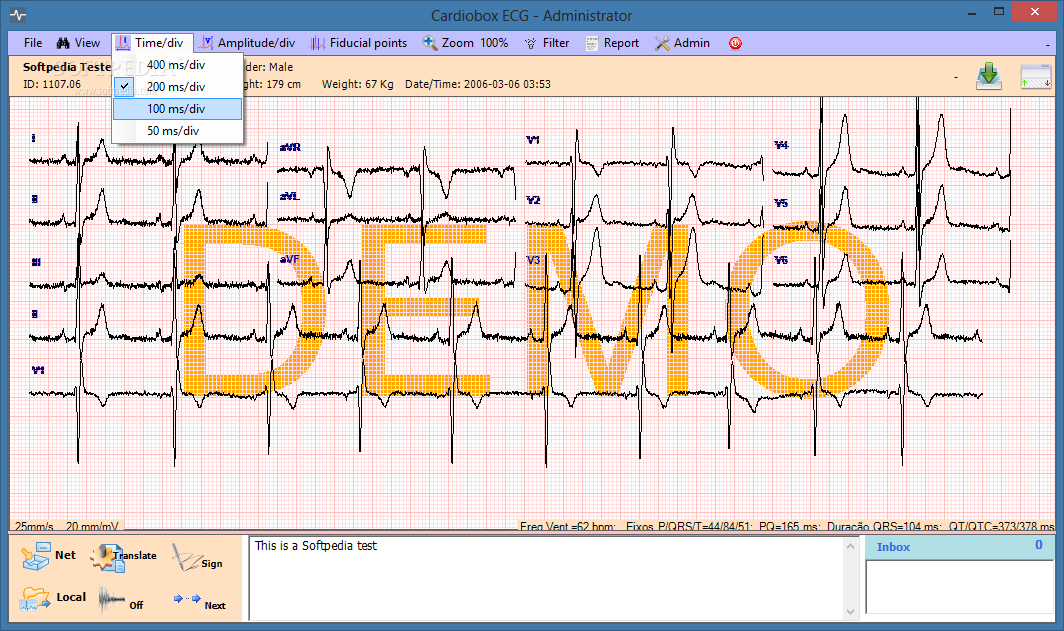Open the Zoom 100% menu
Screen dimensions: 1064x631
tap(466, 43)
